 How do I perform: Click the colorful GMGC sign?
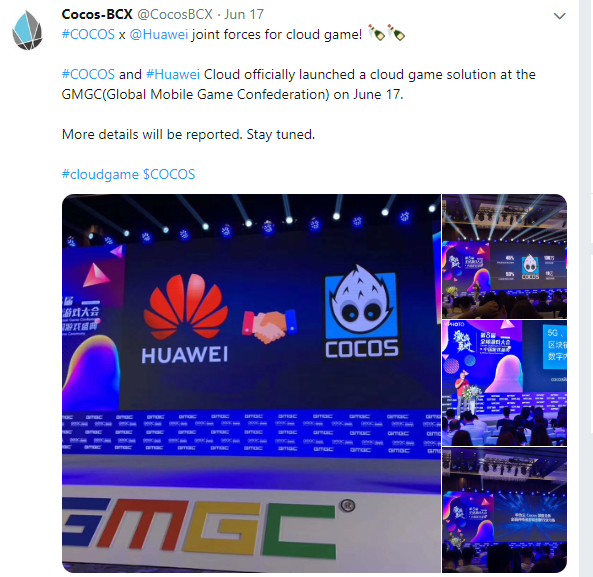tap(199, 527)
